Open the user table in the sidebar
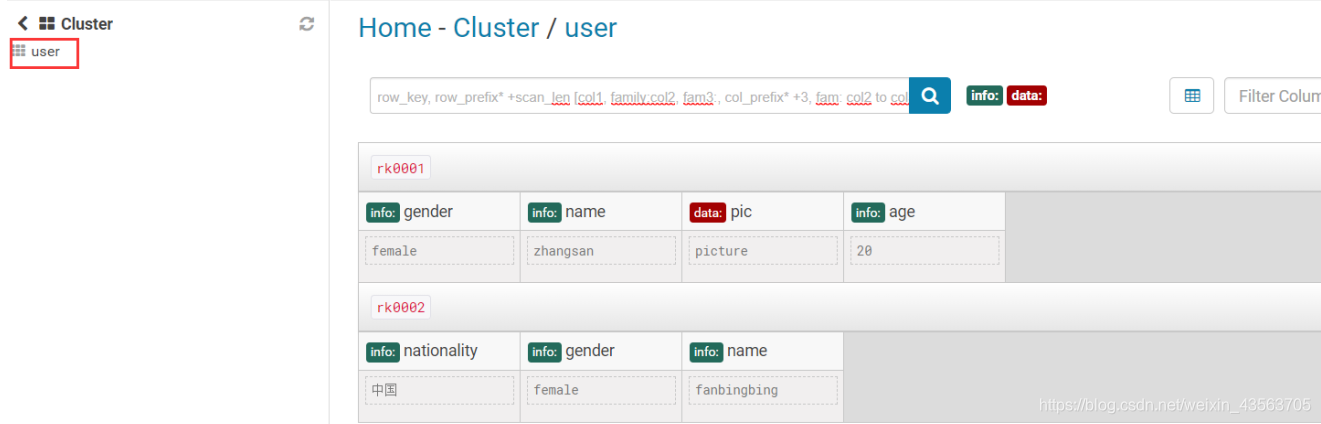The image size is (1321, 424). coord(45,51)
